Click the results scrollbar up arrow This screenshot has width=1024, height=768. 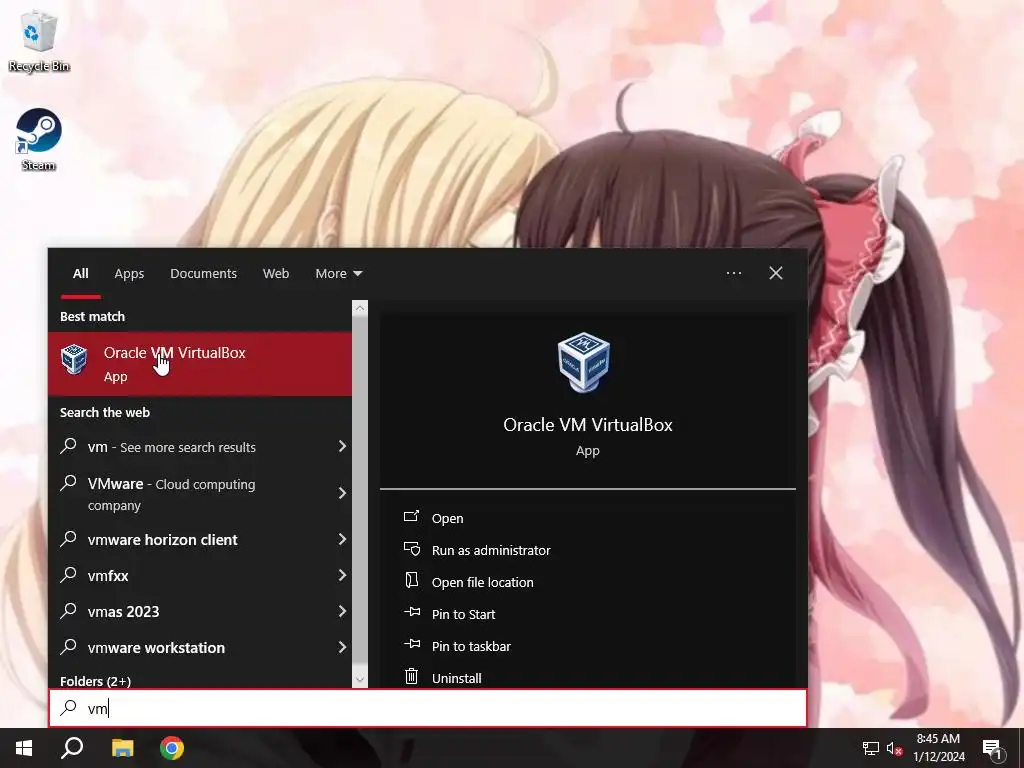360,308
